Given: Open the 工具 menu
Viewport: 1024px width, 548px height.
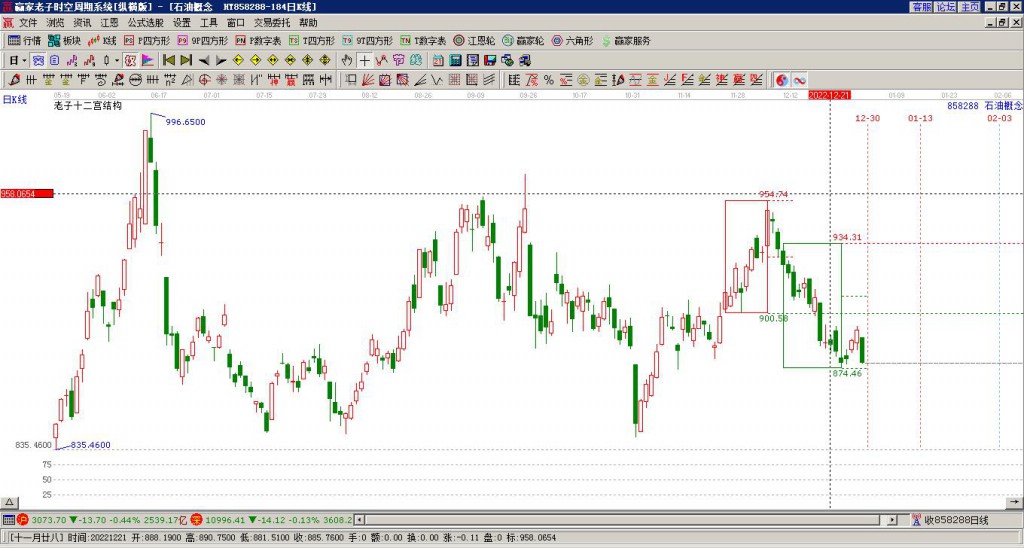Looking at the screenshot, I should [208, 23].
